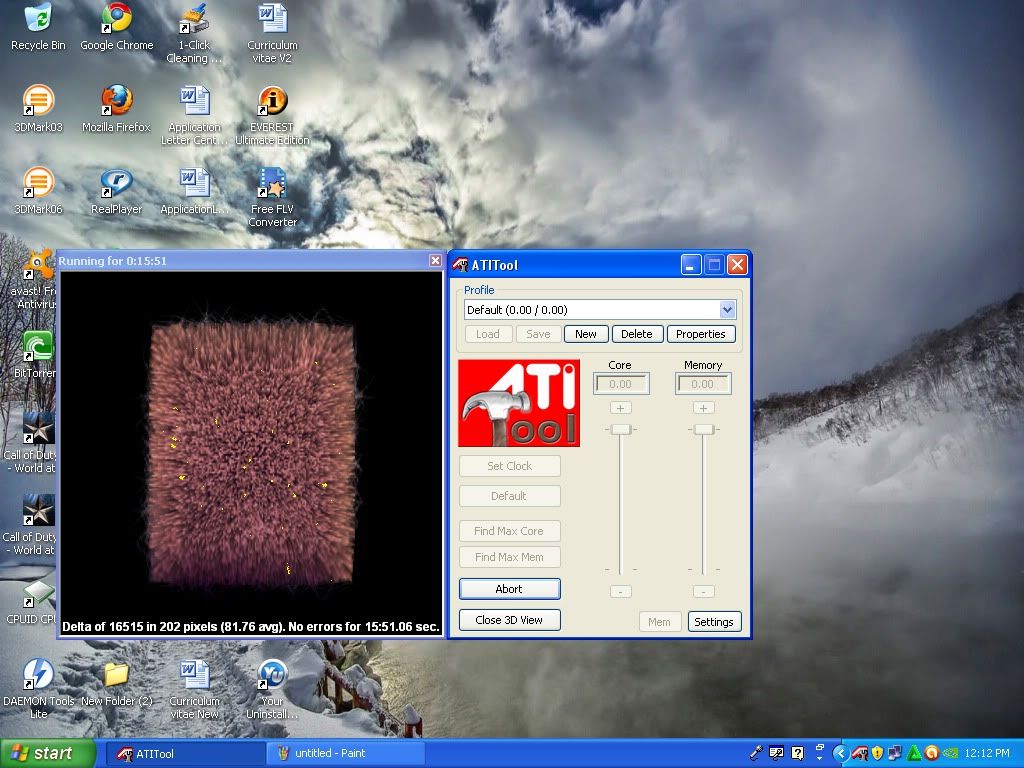Viewport: 1024px width, 768px height.
Task: Click the NVIDIA tray icon
Action: 950,753
